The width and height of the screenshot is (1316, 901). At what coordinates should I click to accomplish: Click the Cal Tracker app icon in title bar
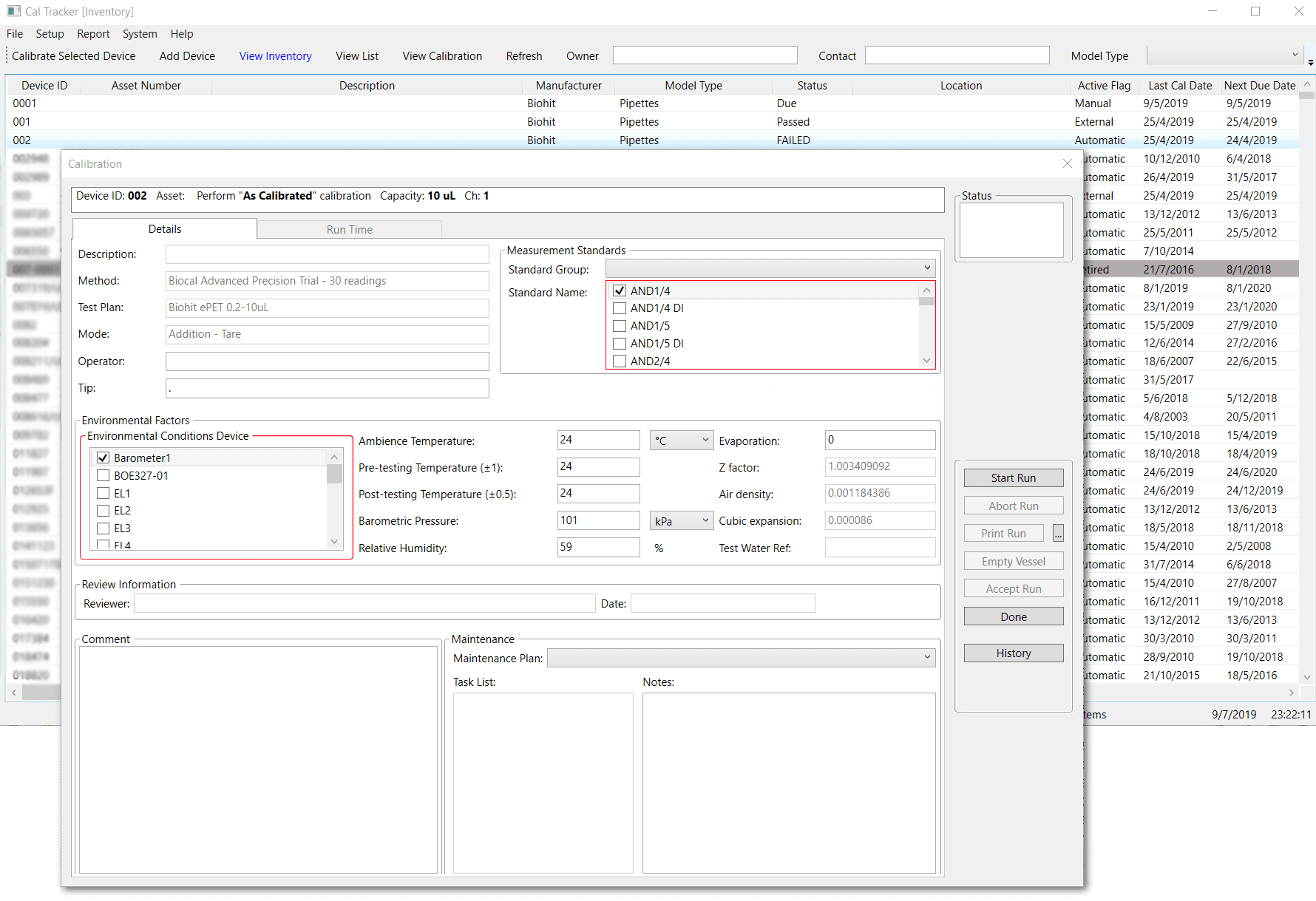pos(13,11)
